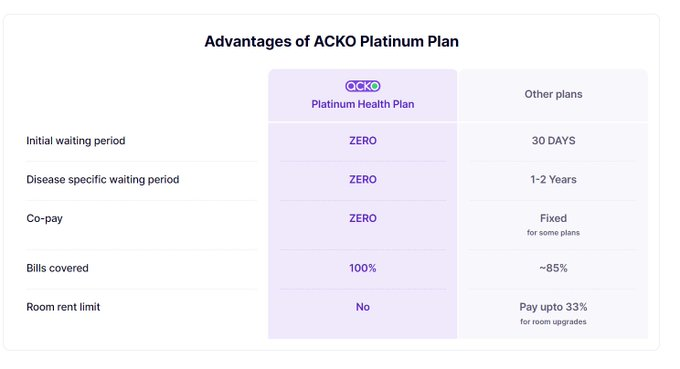This screenshot has height=369, width=680.
Task: Click the for room upgrades note
Action: click(553, 322)
